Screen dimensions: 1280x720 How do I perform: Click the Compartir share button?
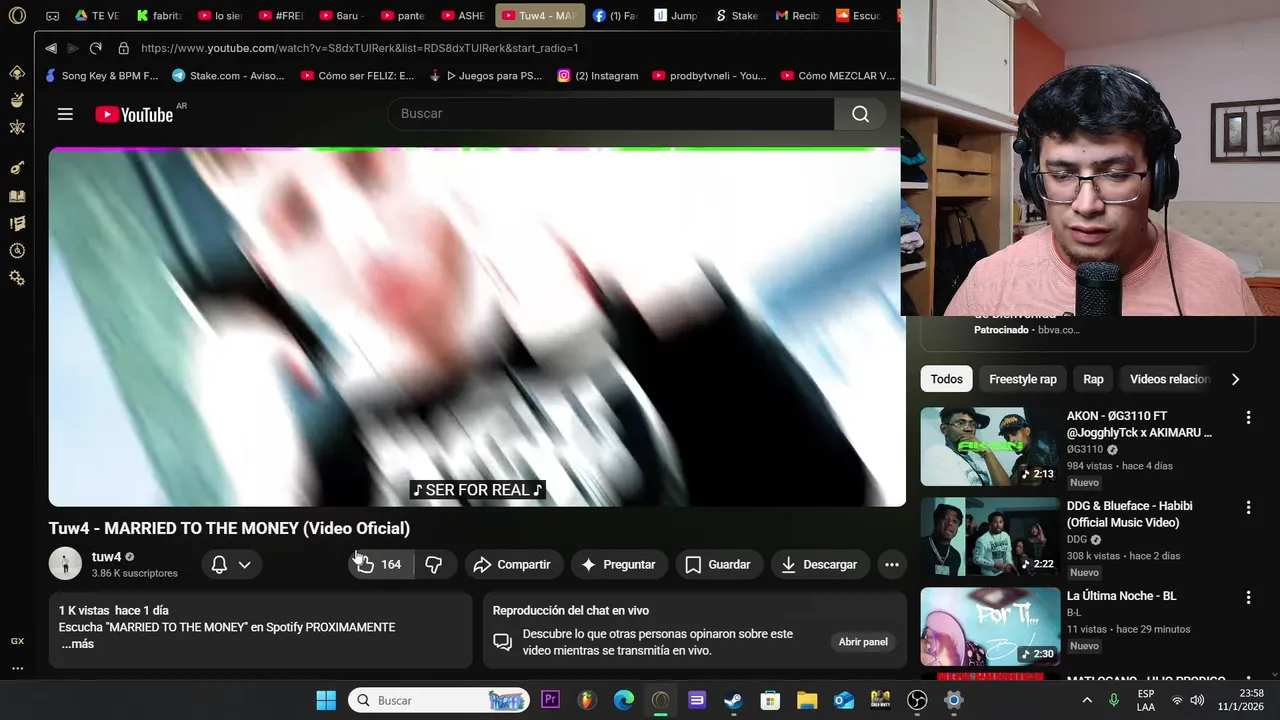point(512,565)
